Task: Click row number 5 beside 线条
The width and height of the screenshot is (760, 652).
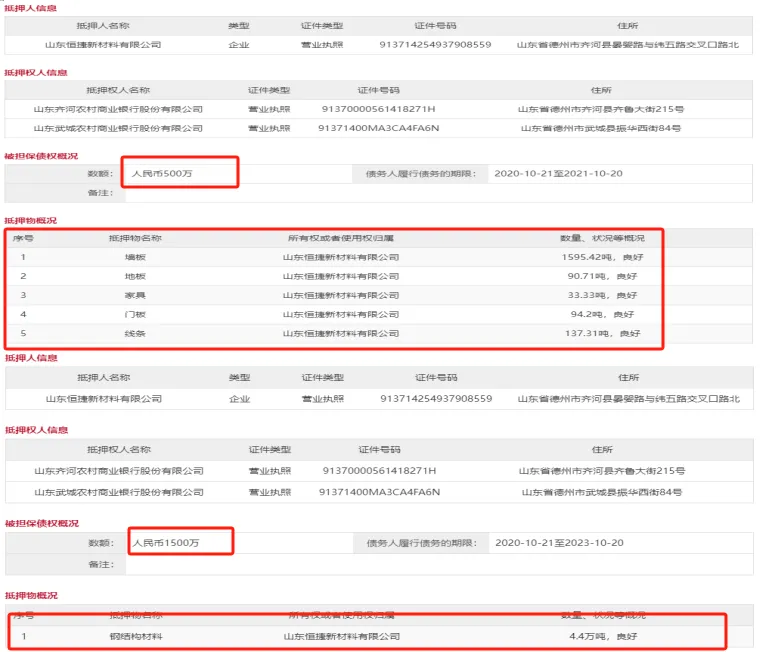Action: click(x=23, y=334)
